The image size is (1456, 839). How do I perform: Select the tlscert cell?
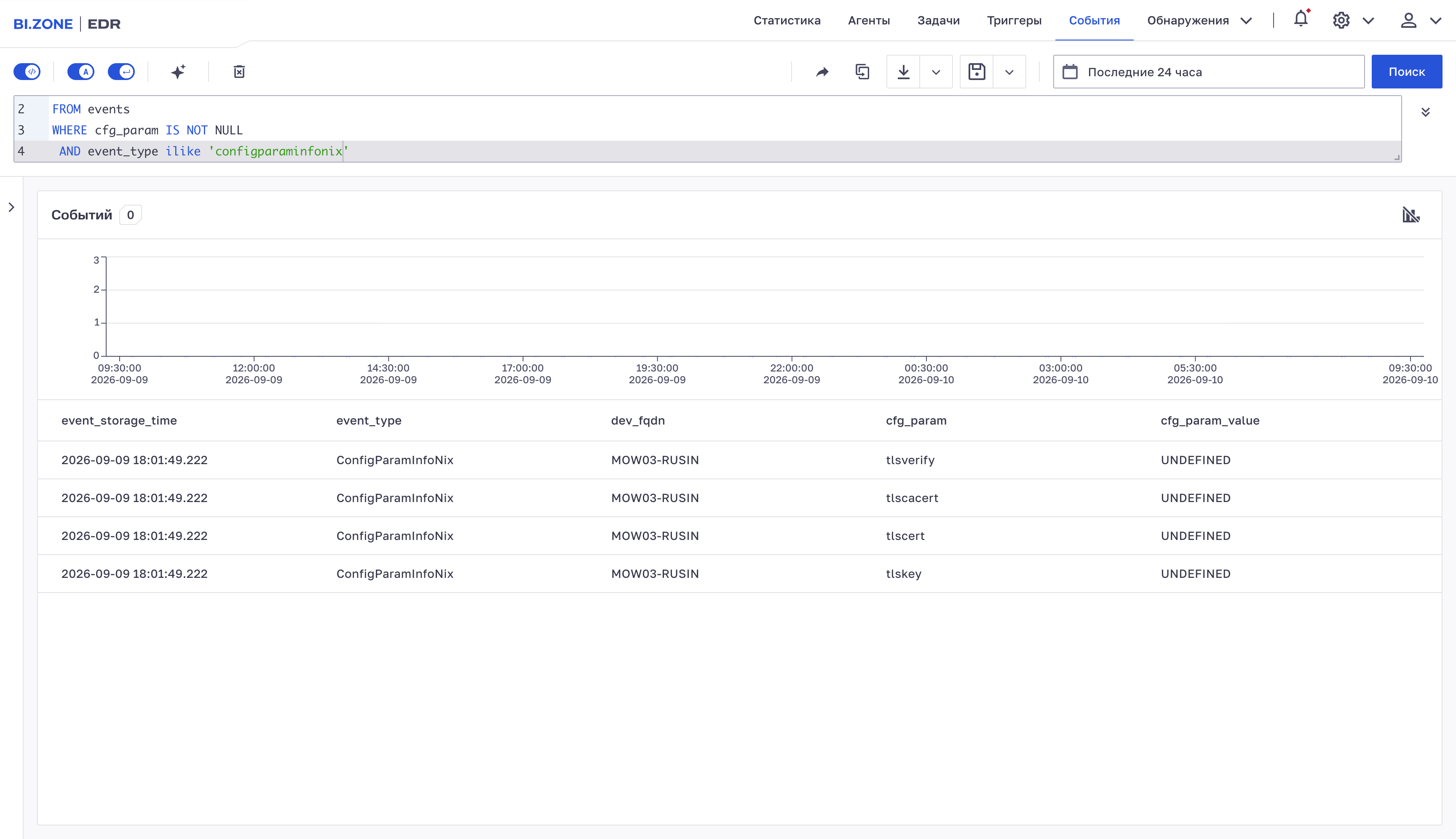tap(905, 536)
